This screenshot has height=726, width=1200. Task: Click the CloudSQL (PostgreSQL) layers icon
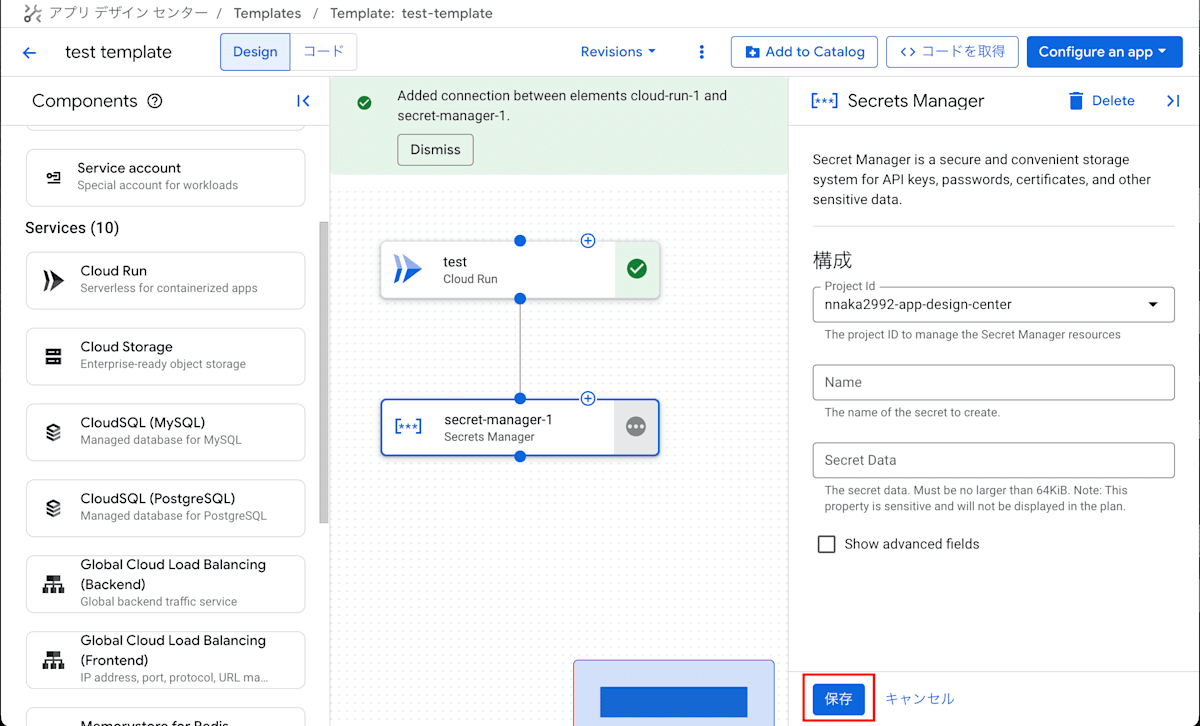tap(54, 508)
